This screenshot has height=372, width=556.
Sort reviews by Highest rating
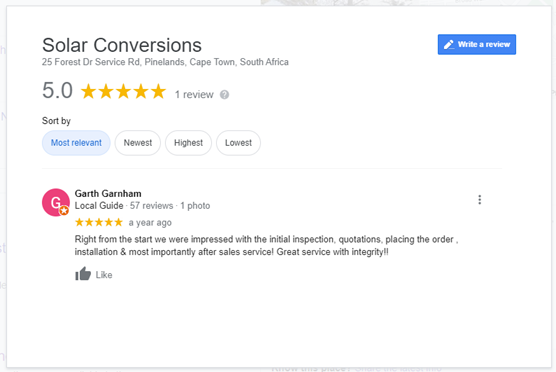tap(188, 143)
